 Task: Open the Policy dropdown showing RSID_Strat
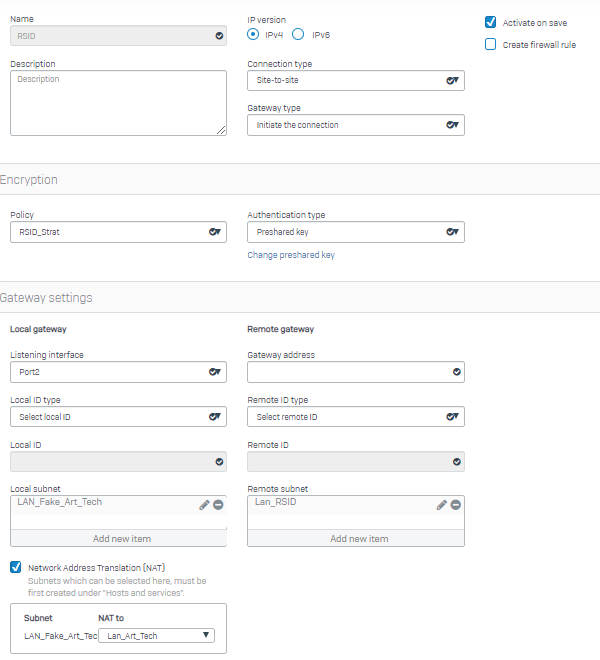point(118,232)
